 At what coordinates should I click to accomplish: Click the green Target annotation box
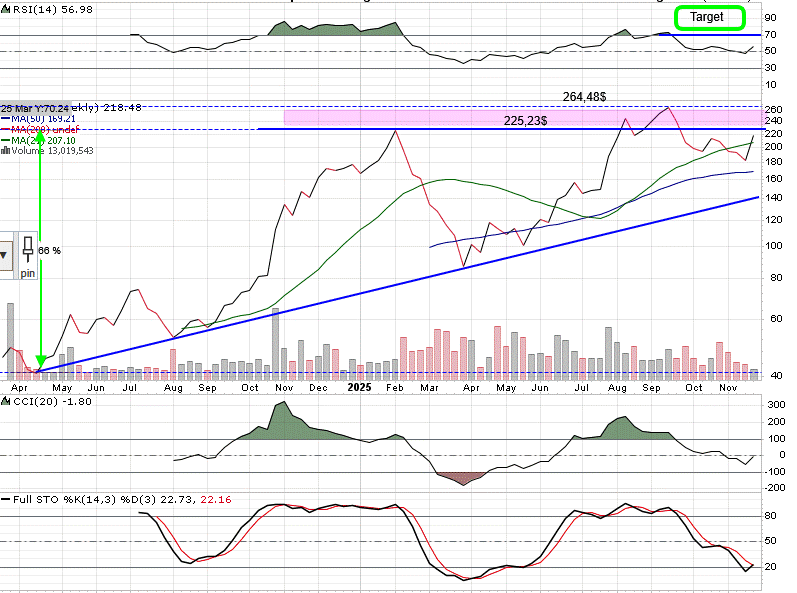(x=709, y=17)
